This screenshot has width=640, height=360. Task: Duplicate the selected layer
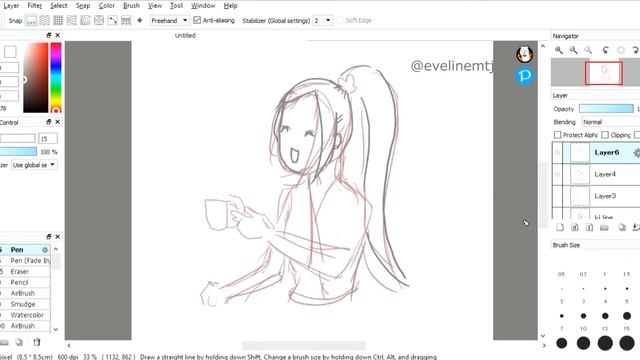pyautogui.click(x=622, y=227)
